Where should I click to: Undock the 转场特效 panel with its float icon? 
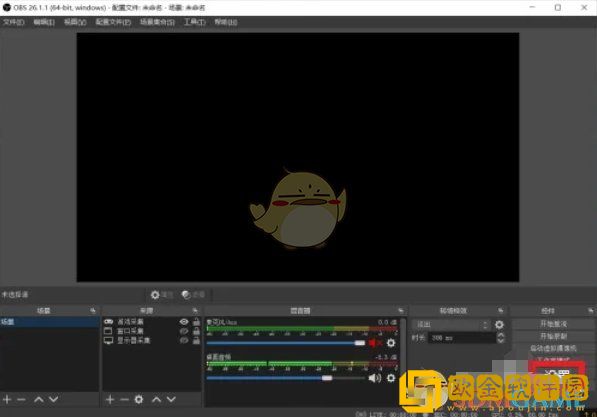point(500,311)
